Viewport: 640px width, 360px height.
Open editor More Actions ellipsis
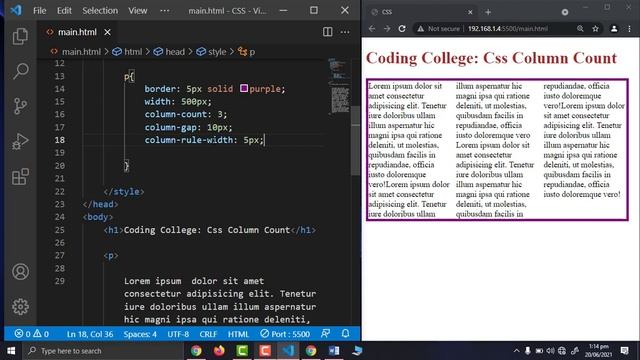pos(345,32)
